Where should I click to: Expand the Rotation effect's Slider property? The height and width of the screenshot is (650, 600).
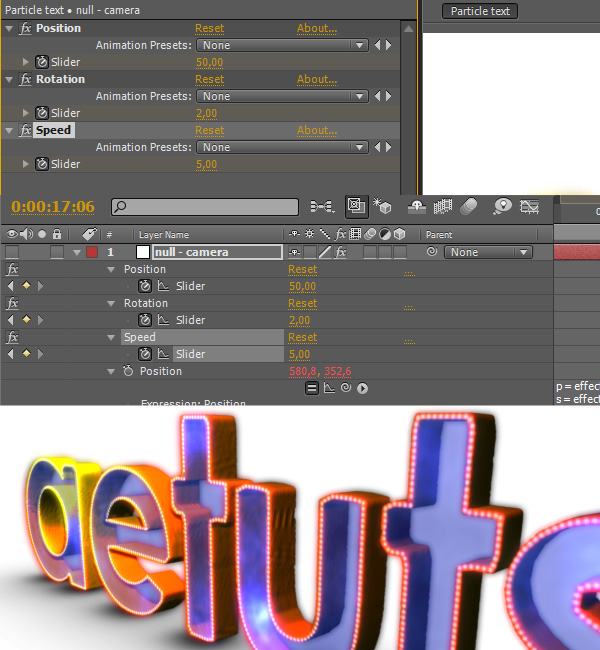coord(26,113)
